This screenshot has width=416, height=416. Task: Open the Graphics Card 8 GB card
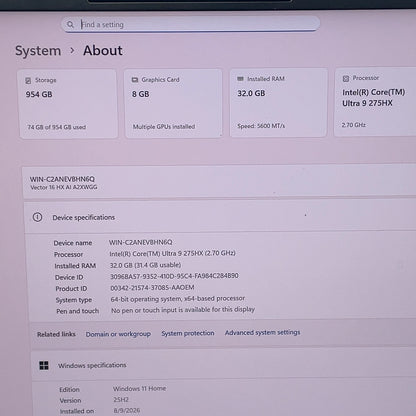[174, 103]
